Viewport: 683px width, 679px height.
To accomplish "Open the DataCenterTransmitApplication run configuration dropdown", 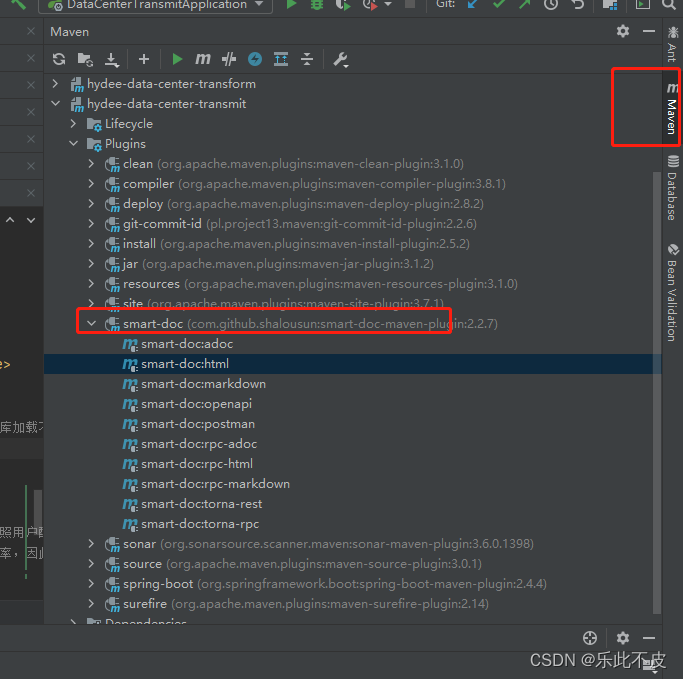I will (x=156, y=5).
